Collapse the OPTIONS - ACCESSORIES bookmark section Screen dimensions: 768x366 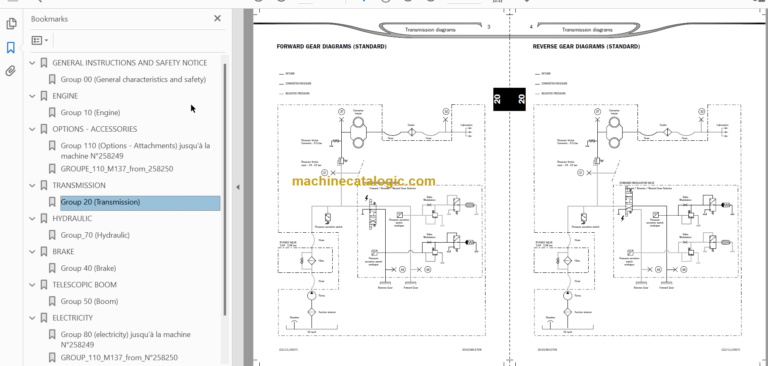coord(33,129)
